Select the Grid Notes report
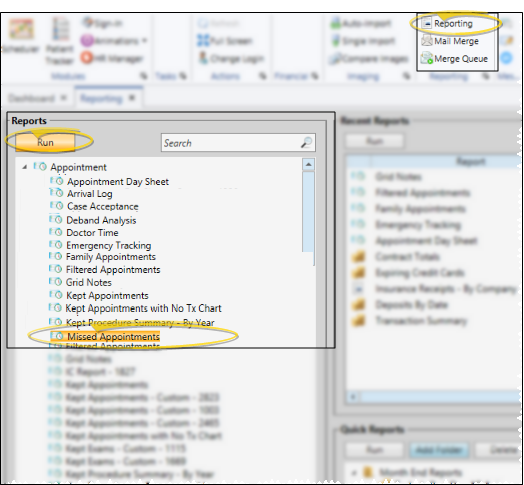Image resolution: width=524 pixels, height=485 pixels. tap(89, 282)
